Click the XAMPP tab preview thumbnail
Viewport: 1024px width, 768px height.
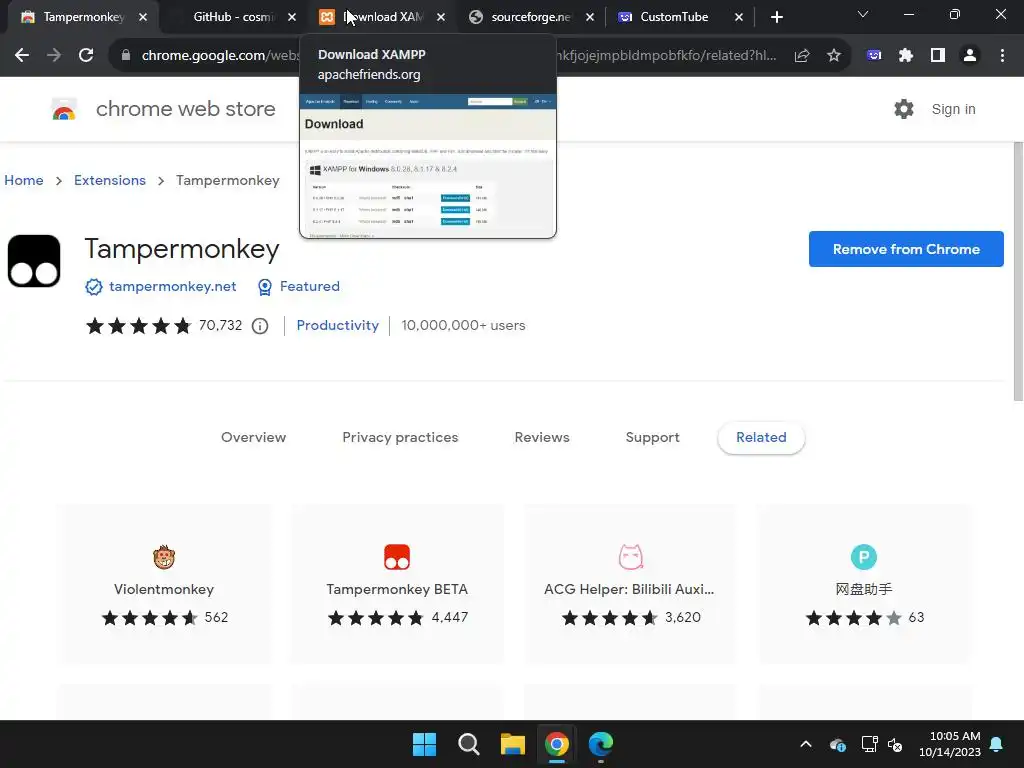(x=428, y=166)
